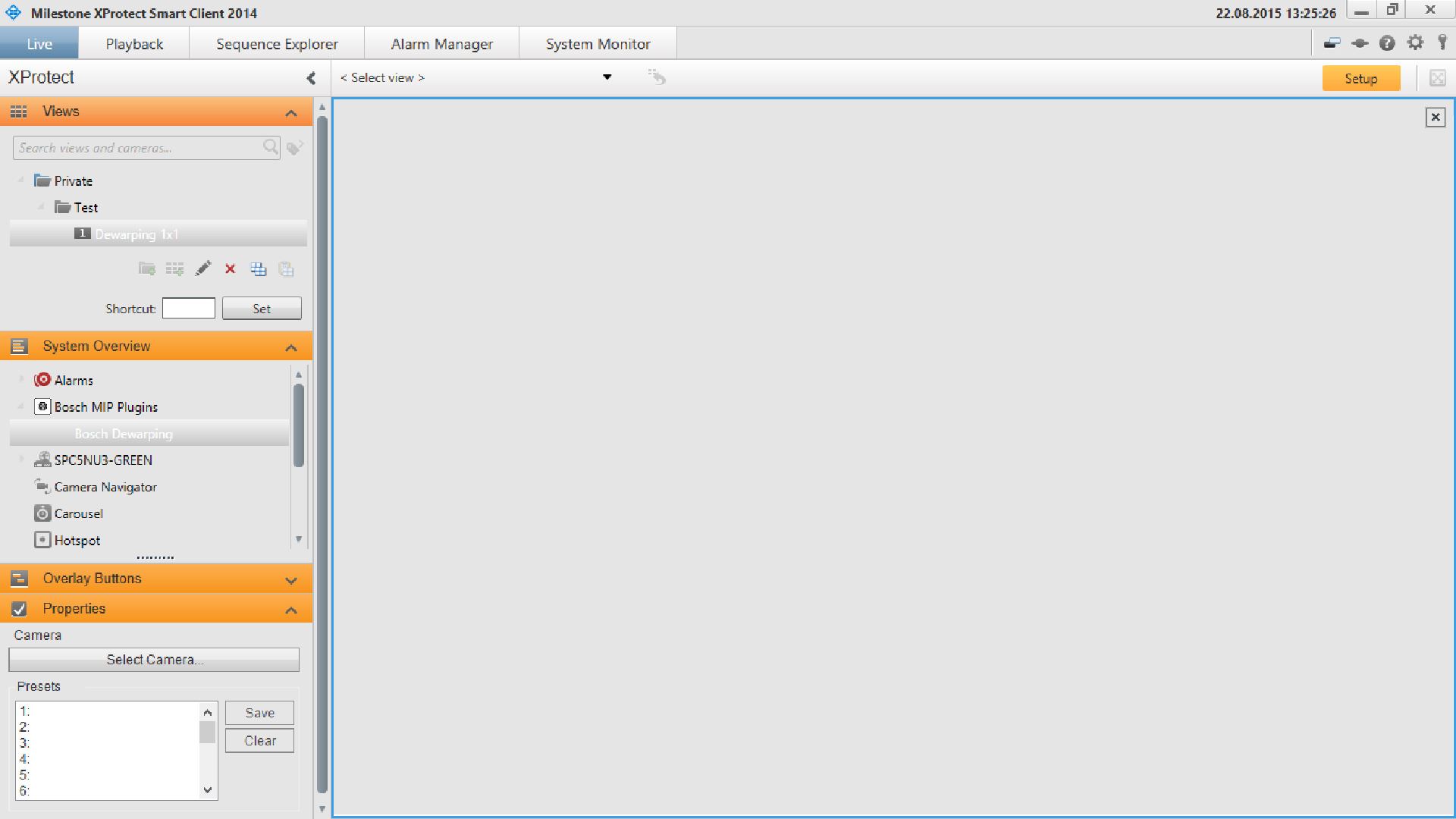
Task: Click the Presets list scrollbar thumb
Action: coord(207,732)
